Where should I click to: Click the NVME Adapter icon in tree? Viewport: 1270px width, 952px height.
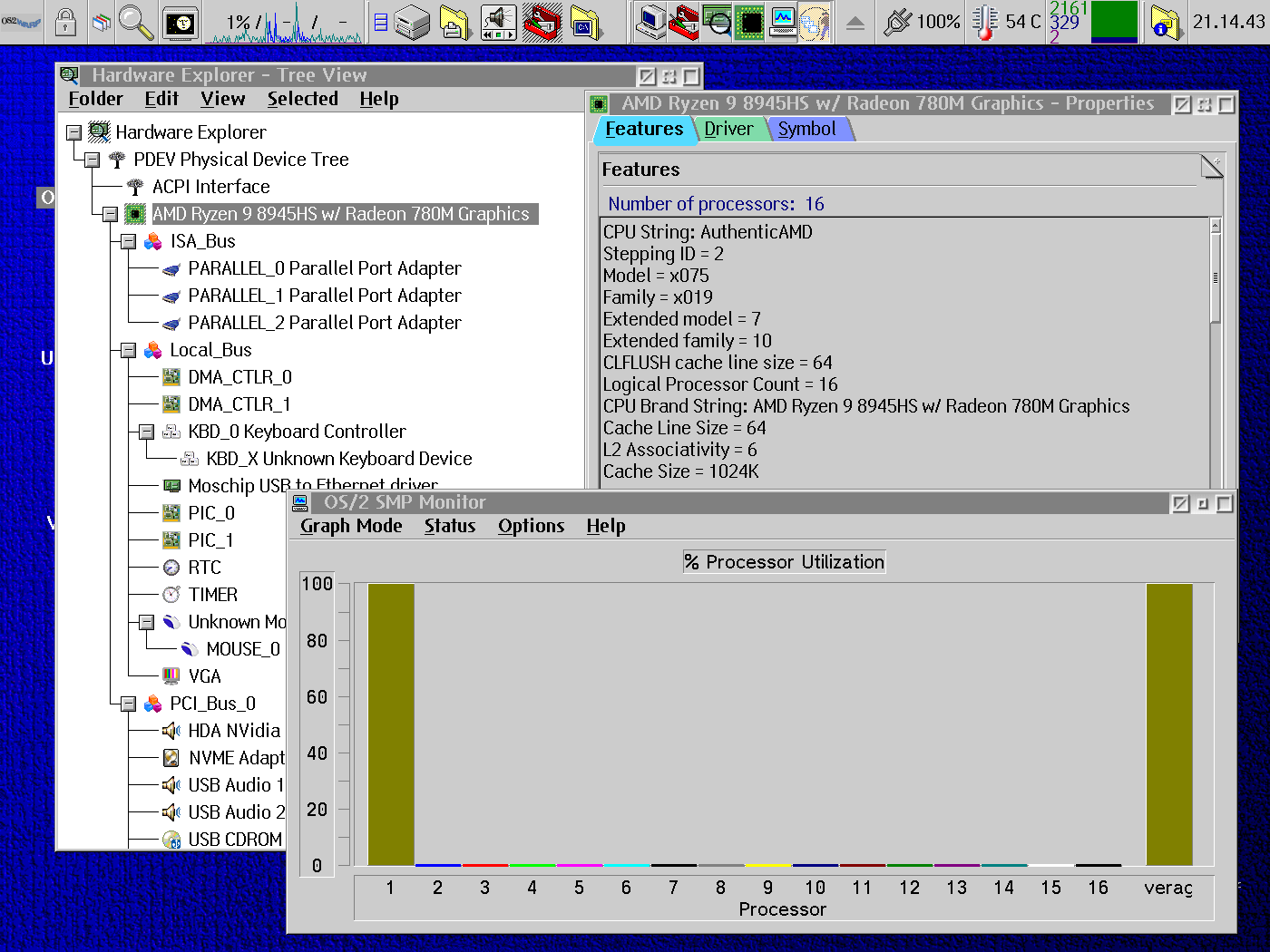(x=171, y=758)
